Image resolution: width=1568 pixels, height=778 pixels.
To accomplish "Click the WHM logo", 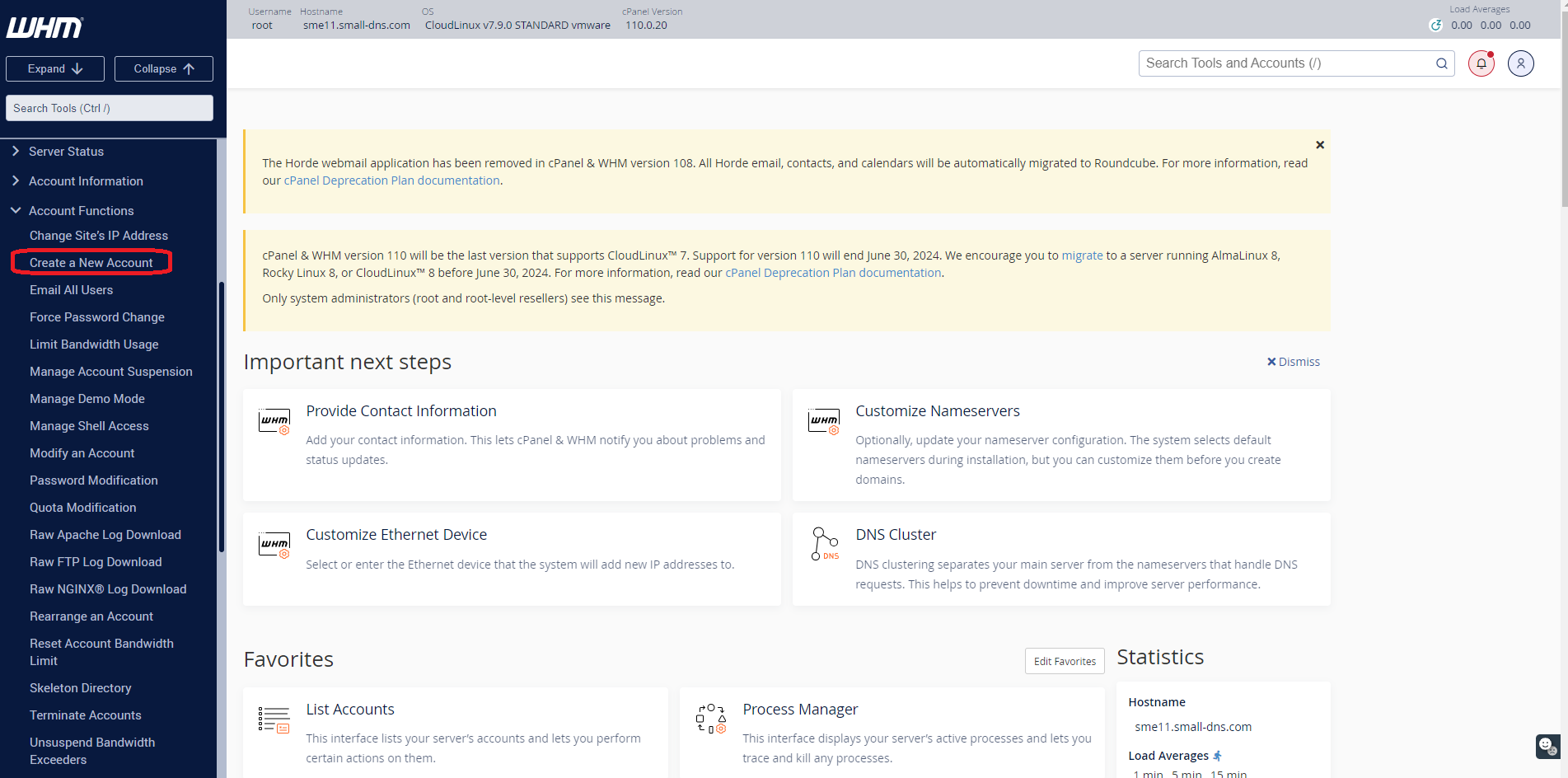I will click(44, 27).
